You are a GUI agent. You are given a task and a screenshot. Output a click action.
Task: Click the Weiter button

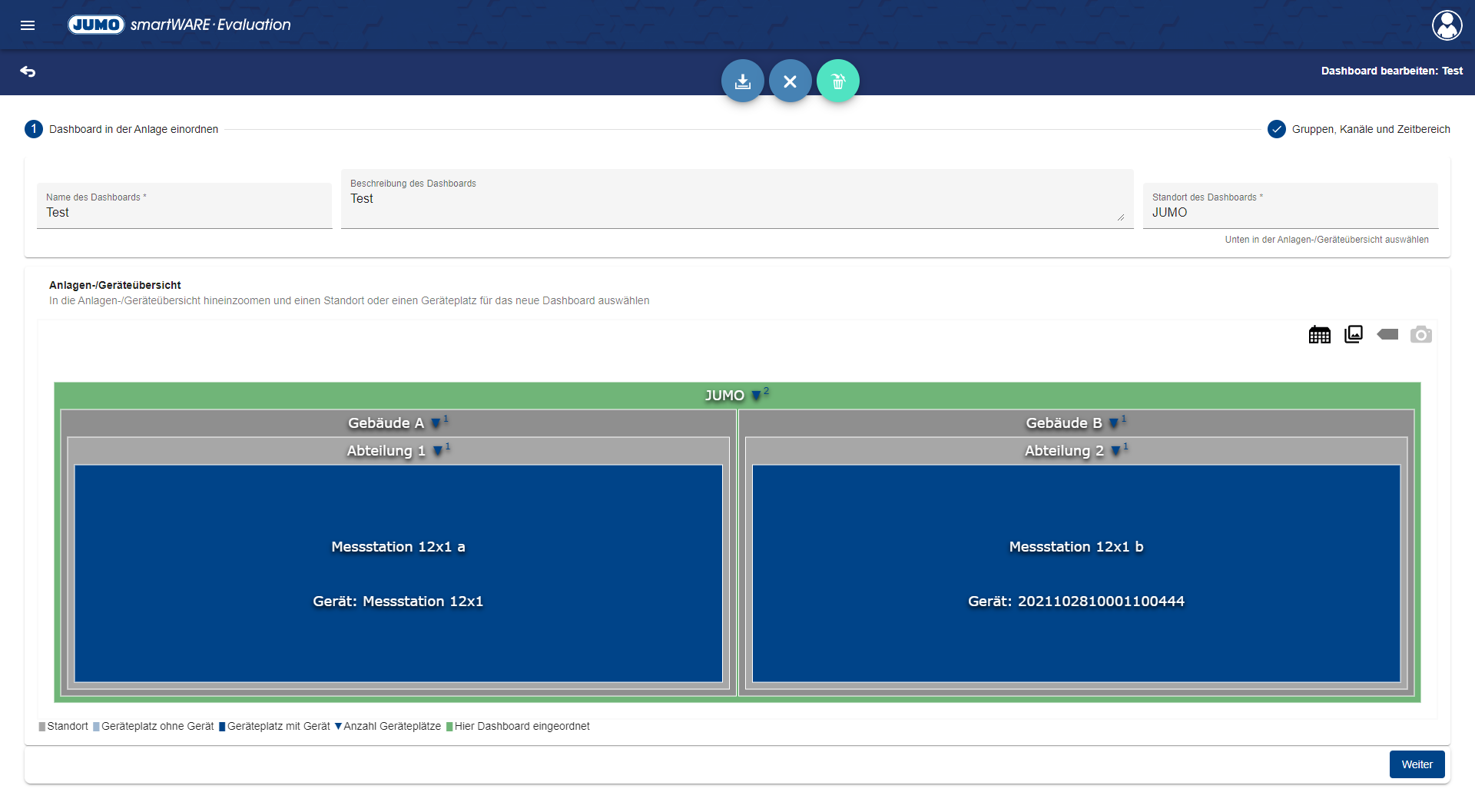[x=1417, y=764]
